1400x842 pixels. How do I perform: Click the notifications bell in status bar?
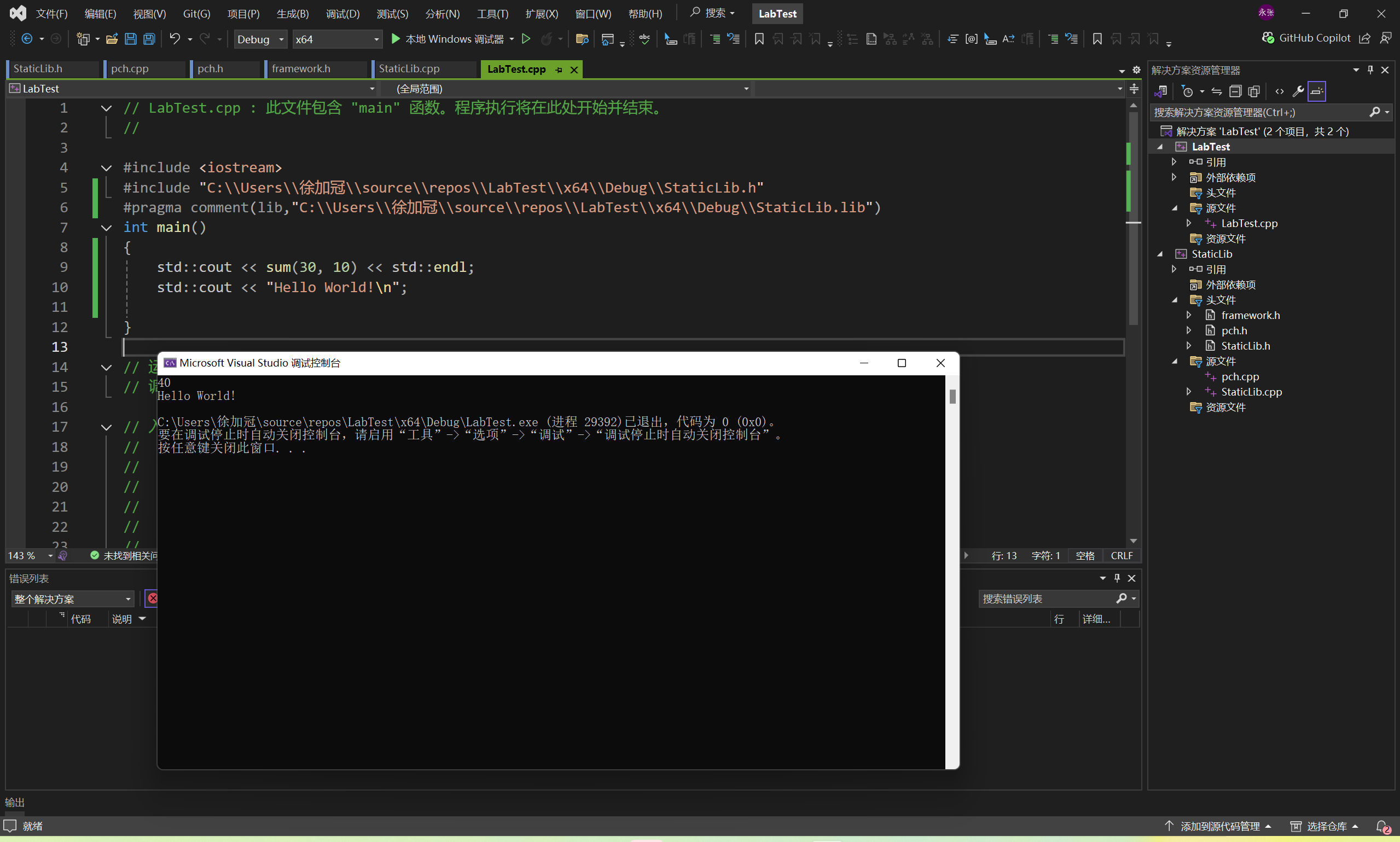tap(1382, 827)
